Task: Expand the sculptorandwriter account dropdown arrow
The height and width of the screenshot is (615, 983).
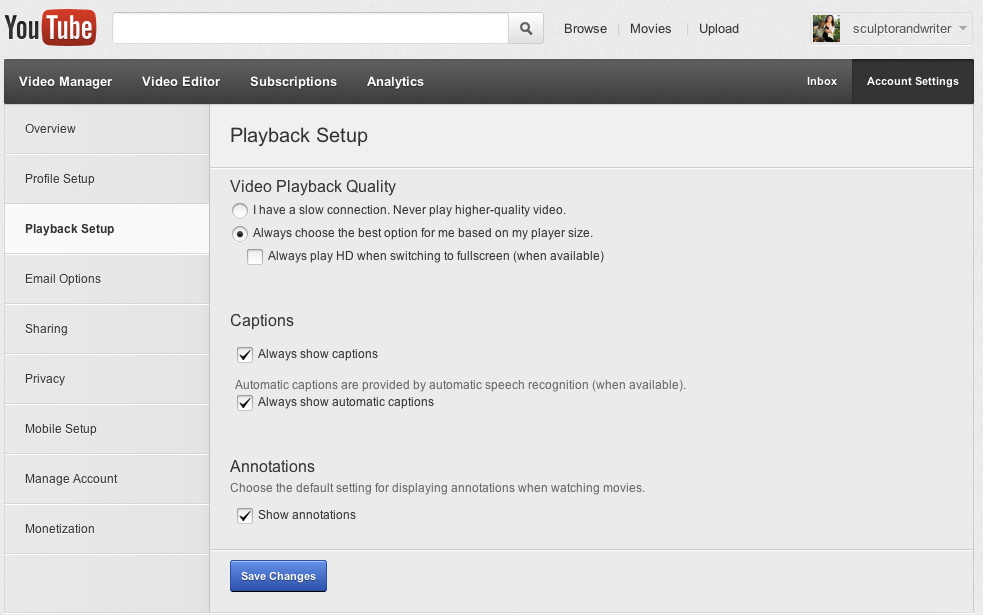Action: tap(963, 28)
